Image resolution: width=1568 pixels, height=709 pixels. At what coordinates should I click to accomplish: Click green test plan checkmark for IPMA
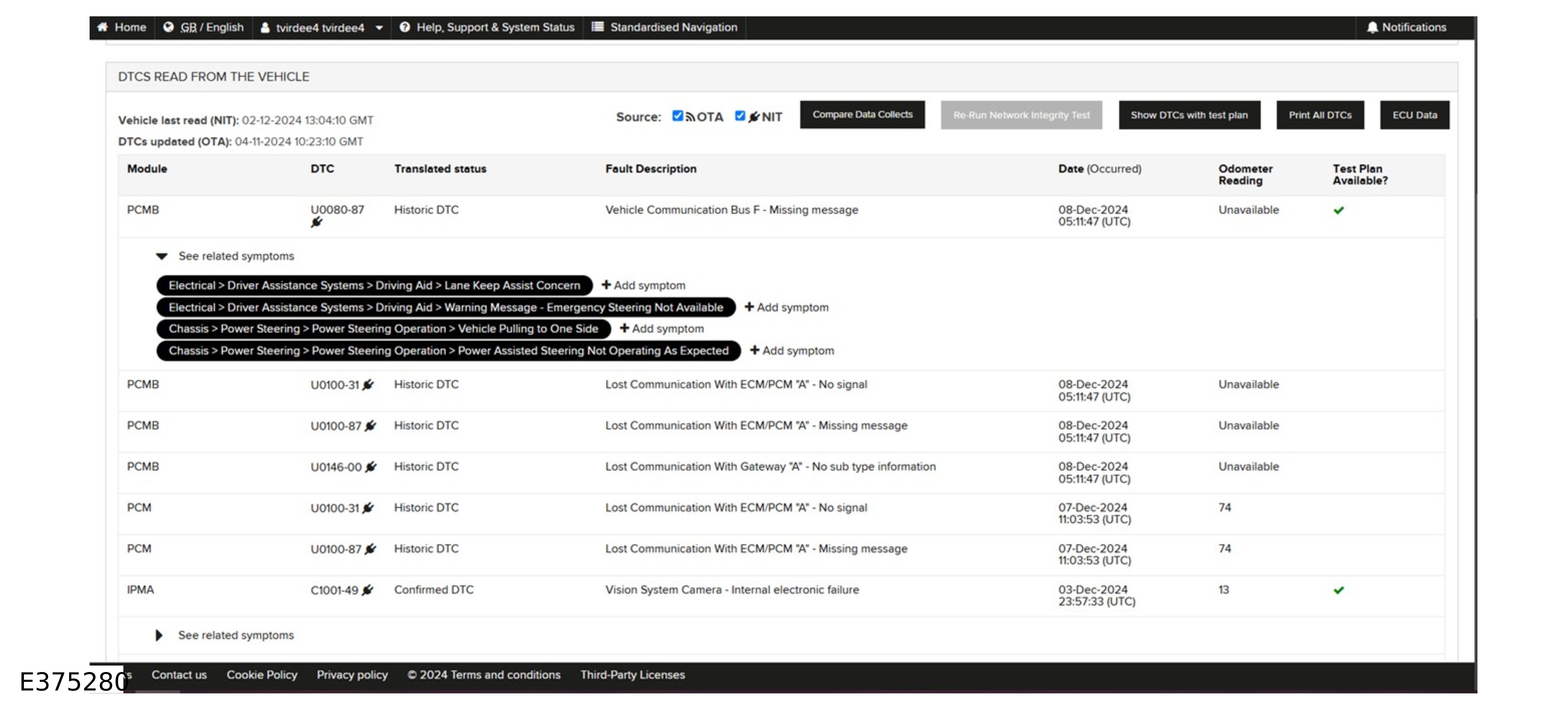point(1339,590)
